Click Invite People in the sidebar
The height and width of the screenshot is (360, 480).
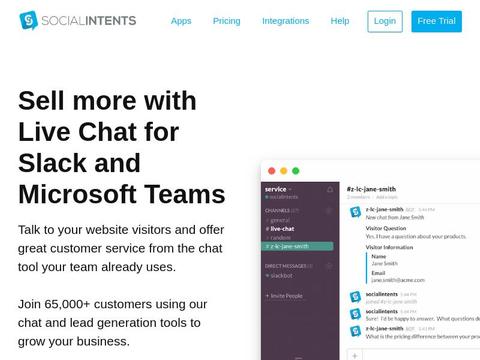coord(284,296)
